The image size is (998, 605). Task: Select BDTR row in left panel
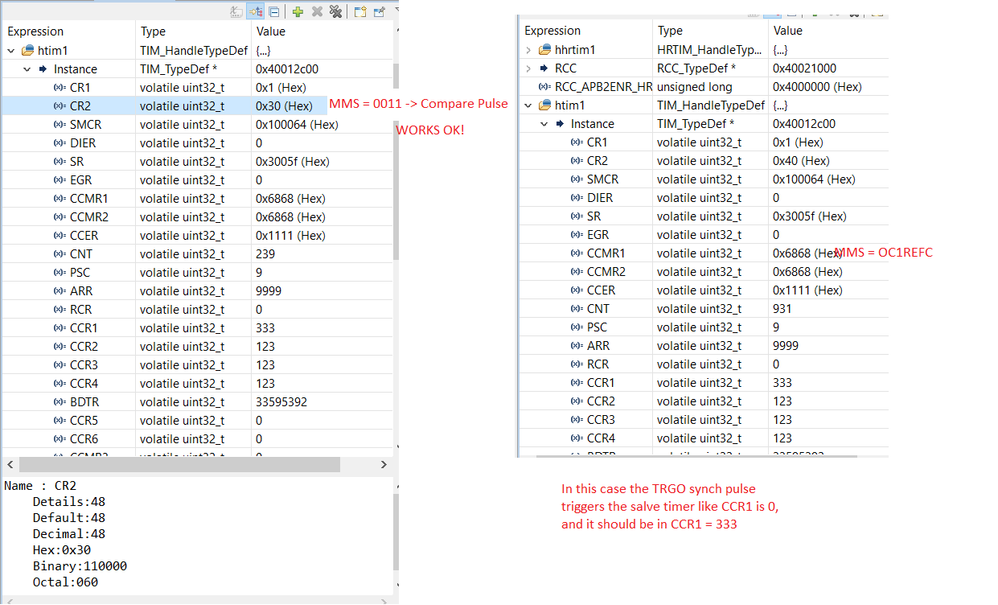197,402
